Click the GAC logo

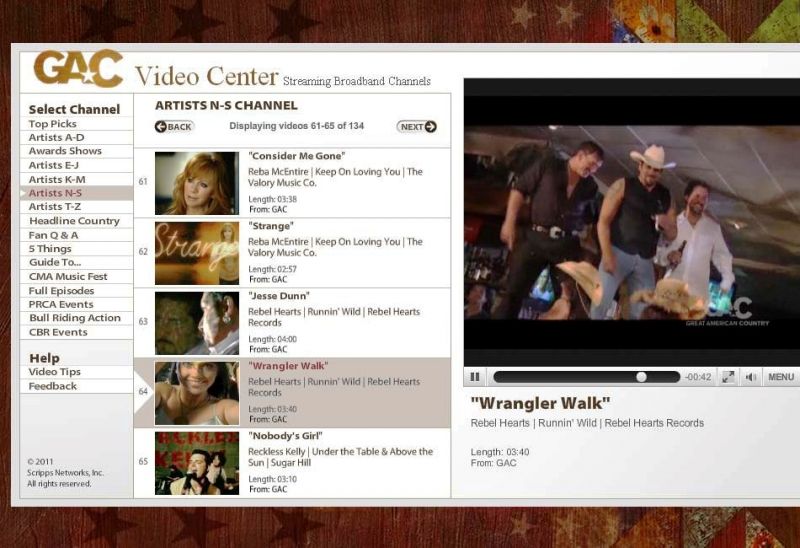pyautogui.click(x=78, y=69)
